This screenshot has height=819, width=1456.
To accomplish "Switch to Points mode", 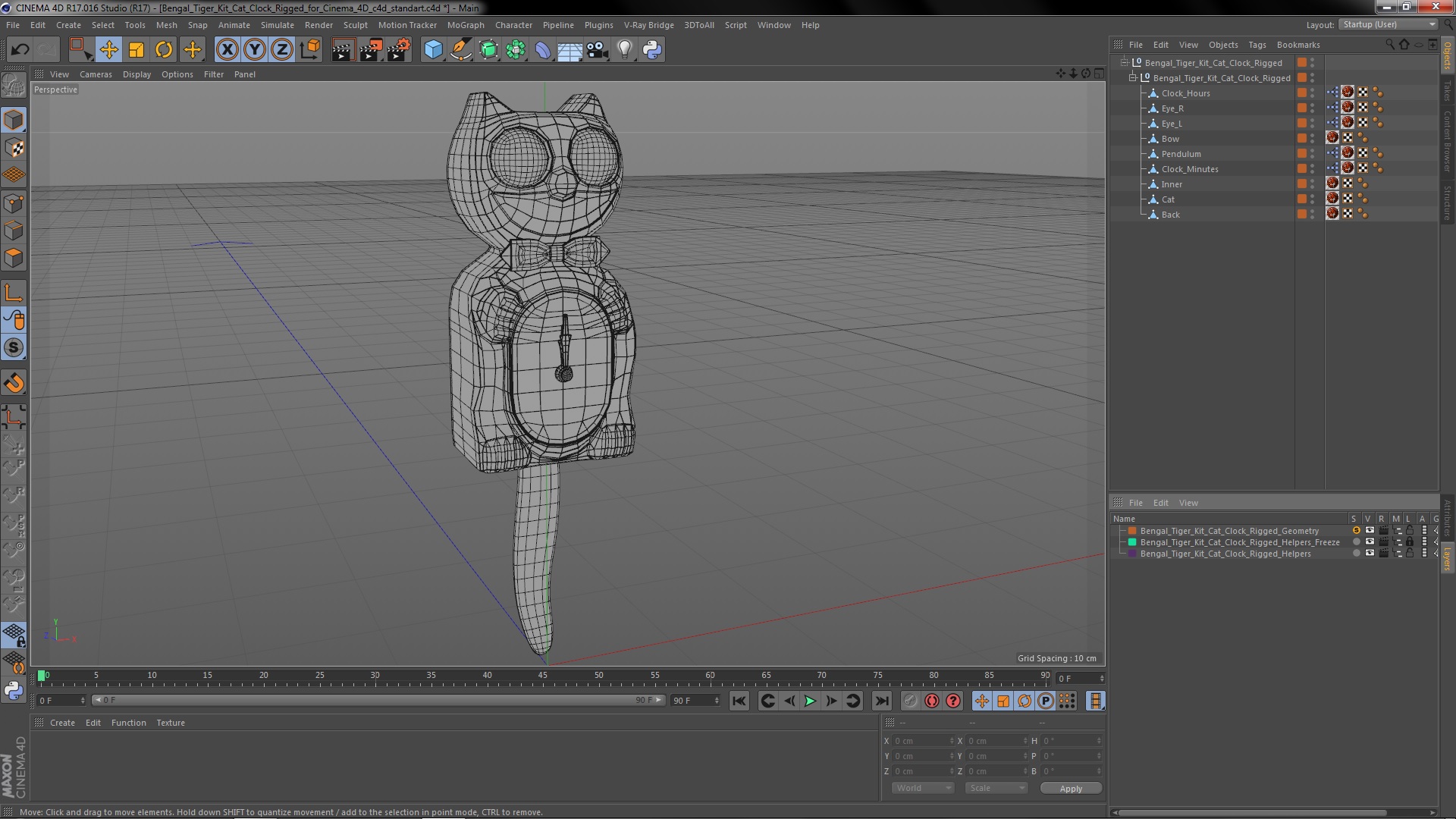I will (14, 203).
